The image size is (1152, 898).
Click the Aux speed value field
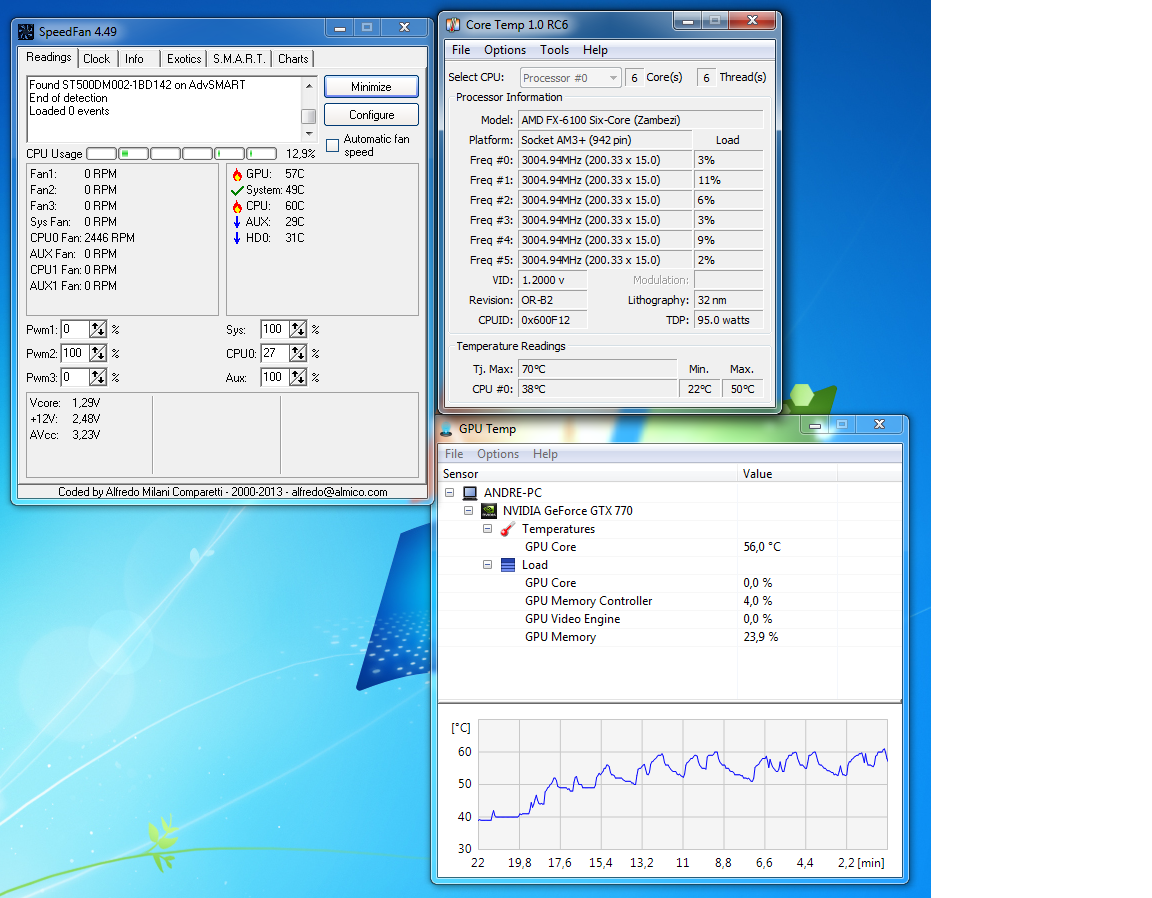(x=275, y=378)
